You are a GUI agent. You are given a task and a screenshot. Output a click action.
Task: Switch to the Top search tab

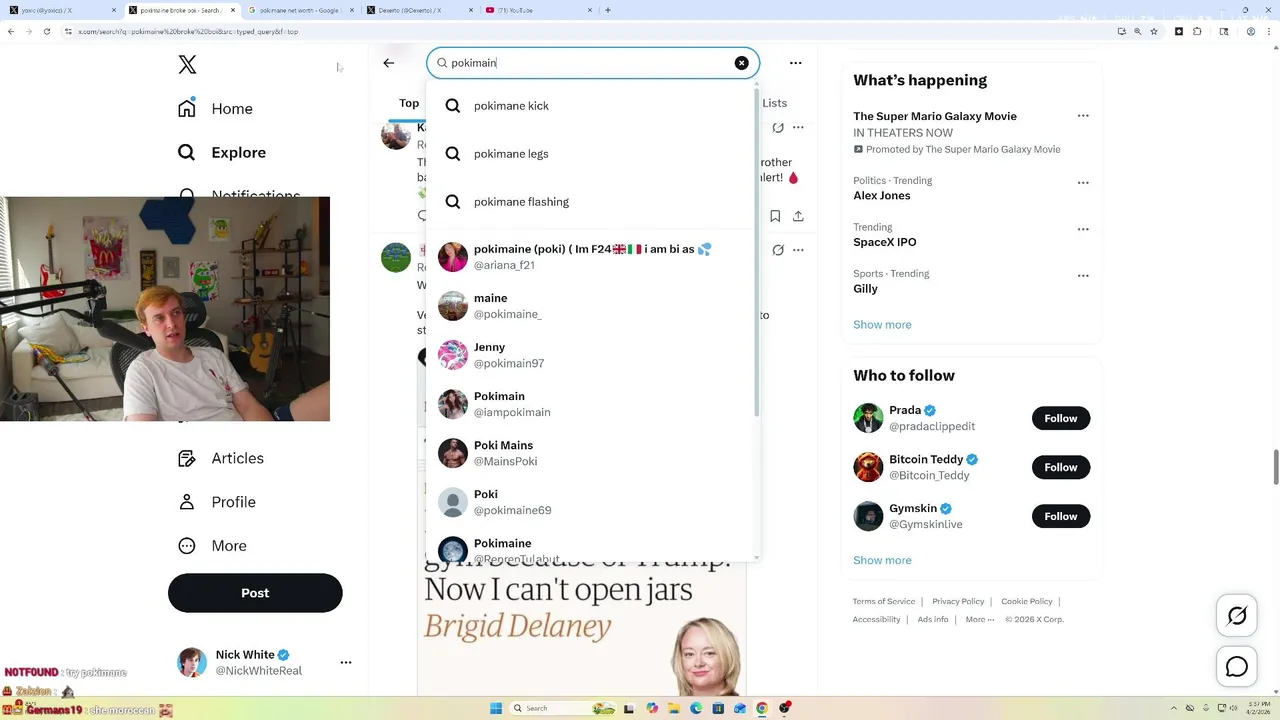(x=409, y=103)
